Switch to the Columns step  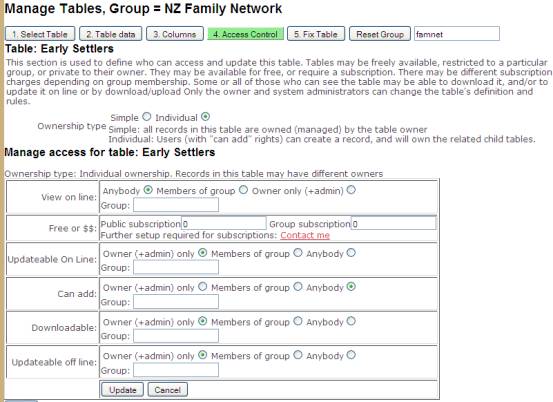pos(175,34)
